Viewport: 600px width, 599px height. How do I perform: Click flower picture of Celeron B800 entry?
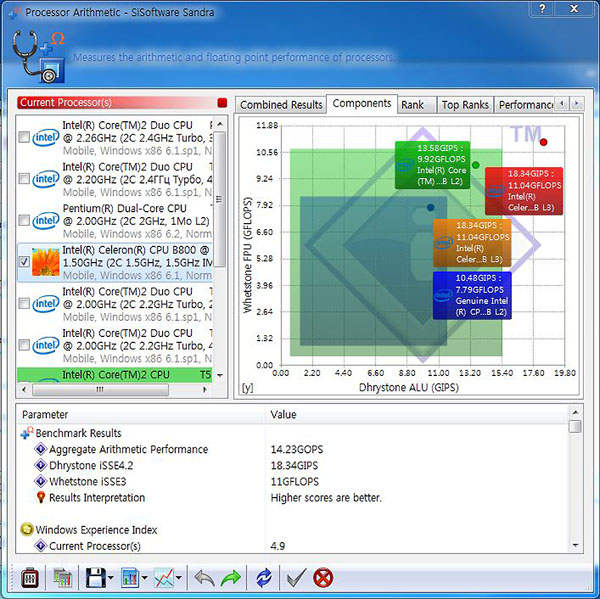tap(46, 262)
